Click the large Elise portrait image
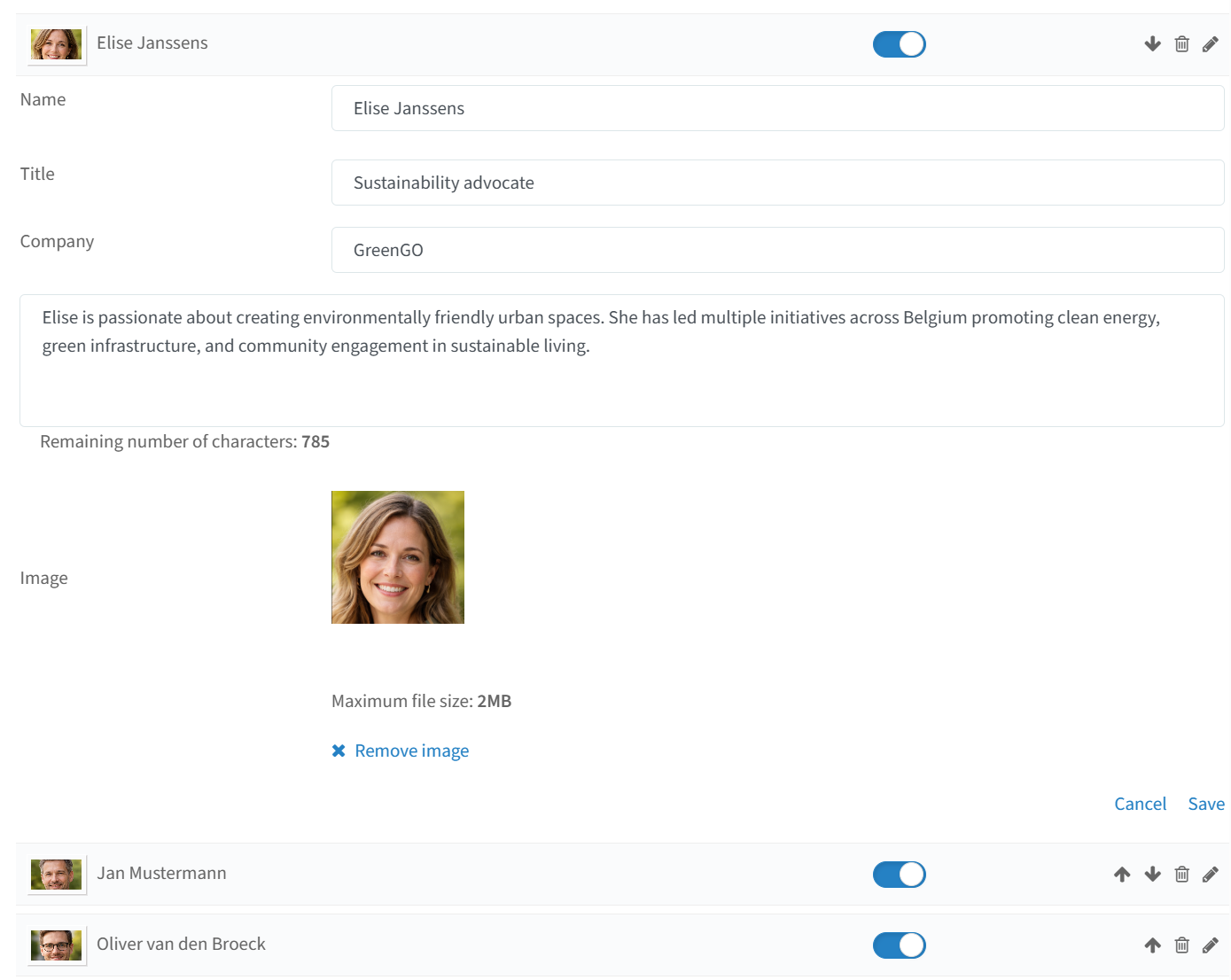The height and width of the screenshot is (980, 1231). 398,557
